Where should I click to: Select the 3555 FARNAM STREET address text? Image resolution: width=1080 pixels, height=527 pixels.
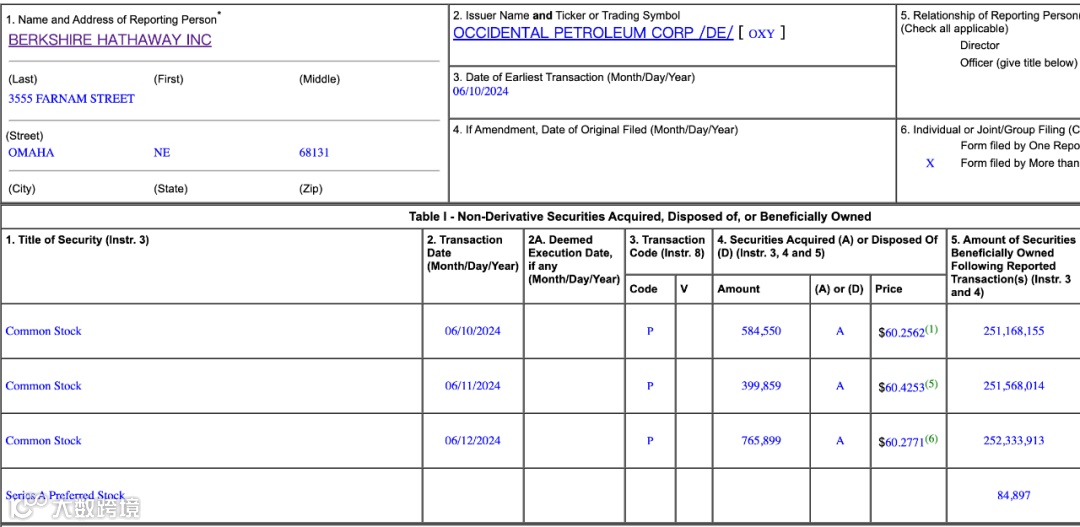pos(72,99)
